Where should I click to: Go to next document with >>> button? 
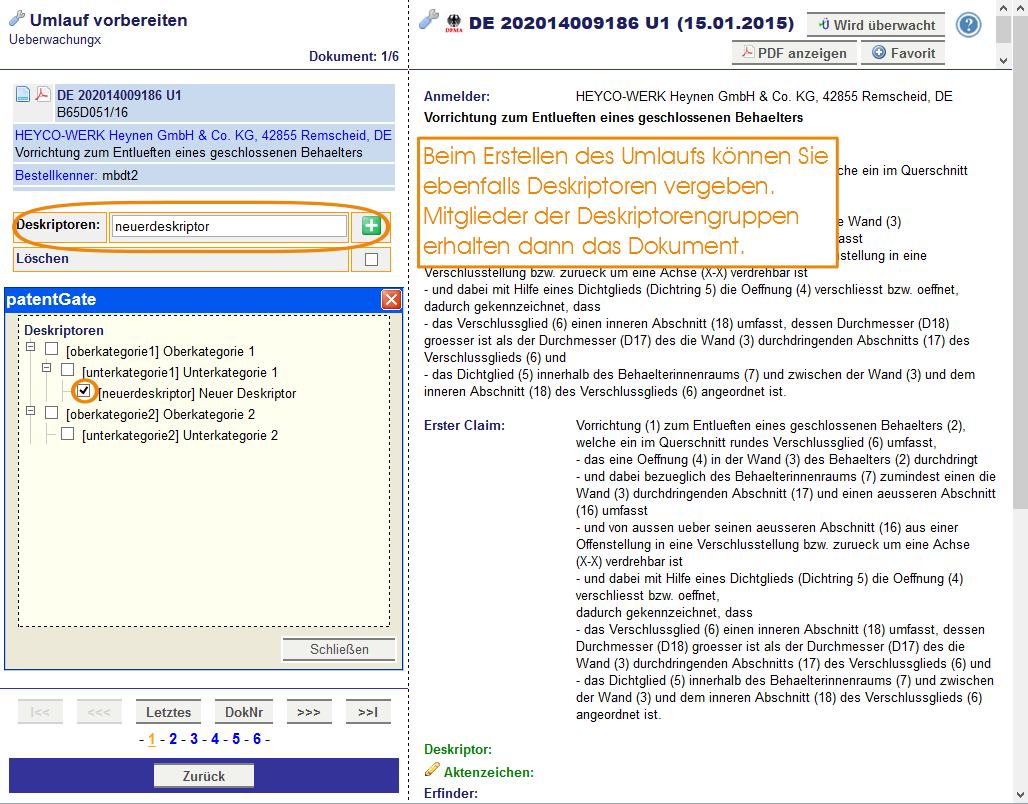pyautogui.click(x=309, y=712)
